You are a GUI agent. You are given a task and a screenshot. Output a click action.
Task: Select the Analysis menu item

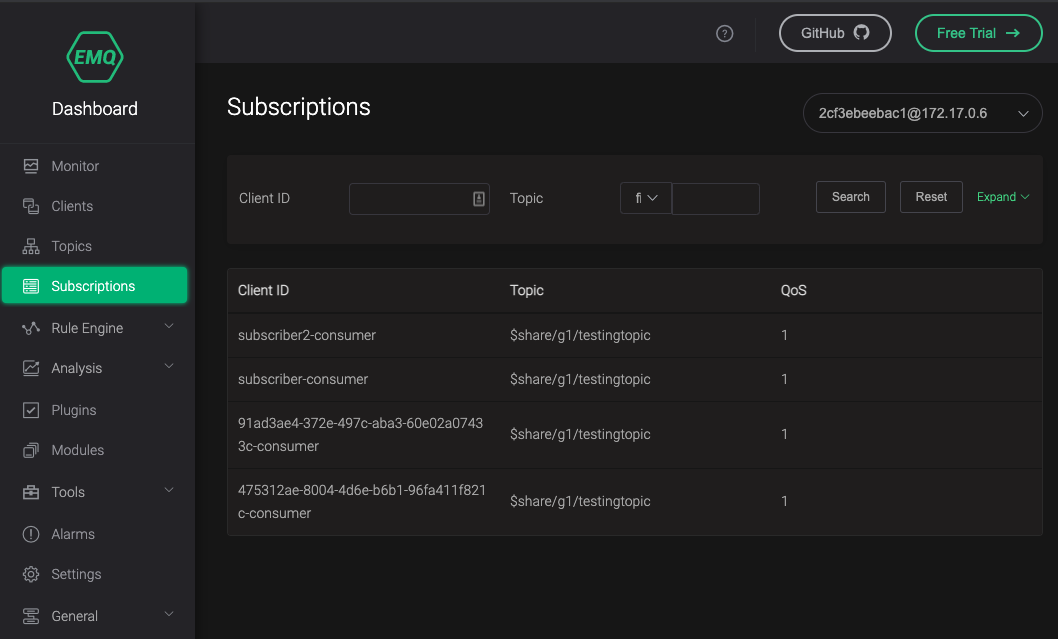75,367
